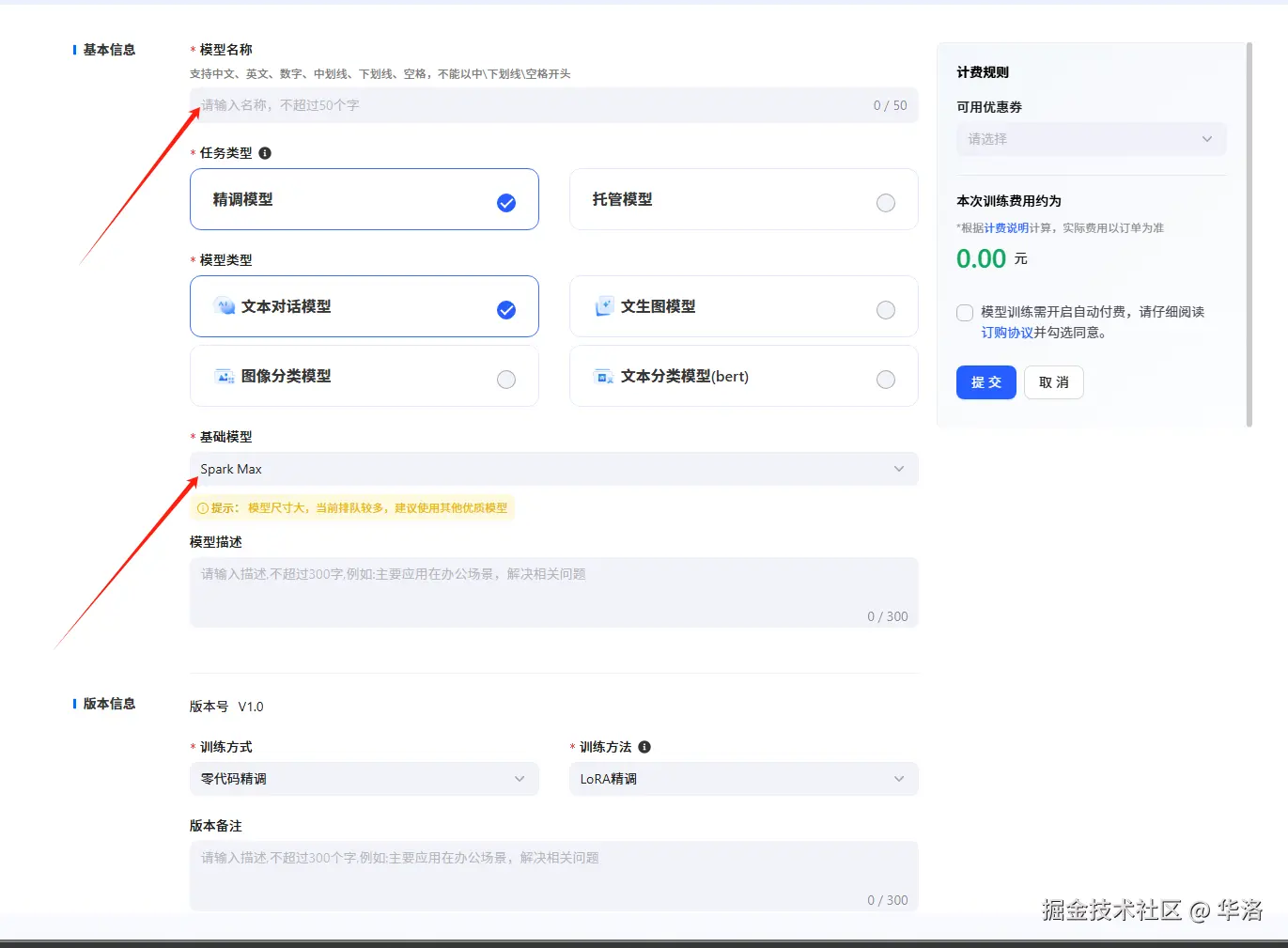Open the 可用优惠券 请选择 dropdown
This screenshot has width=1288, height=948.
click(x=1092, y=139)
